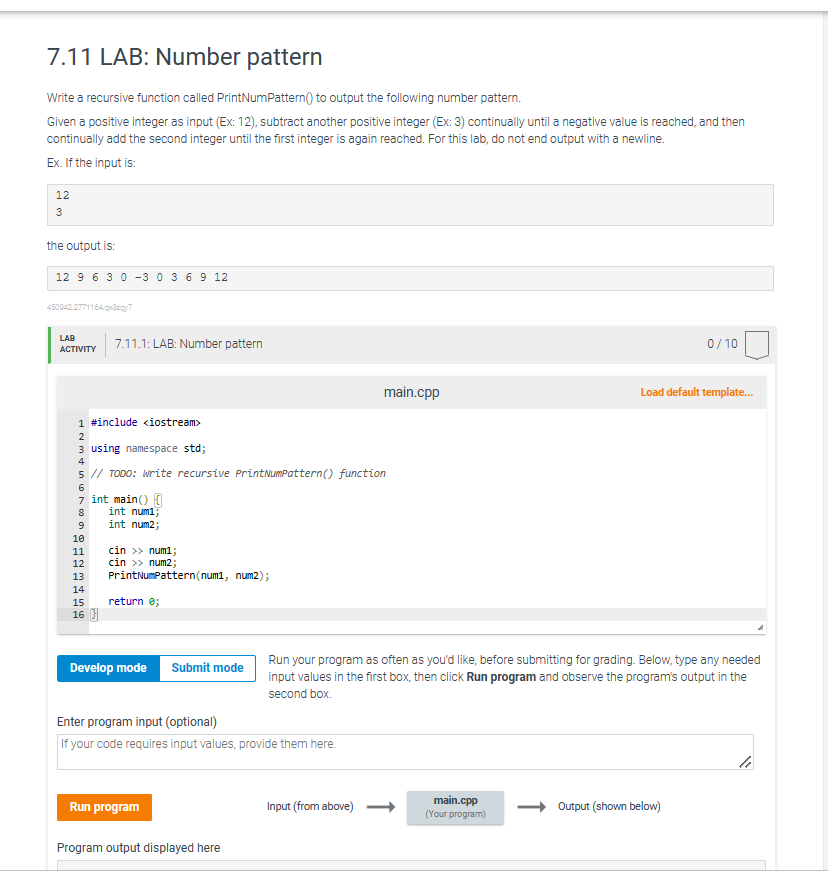
Task: Click the resize handle below the code editor
Action: pos(762,625)
